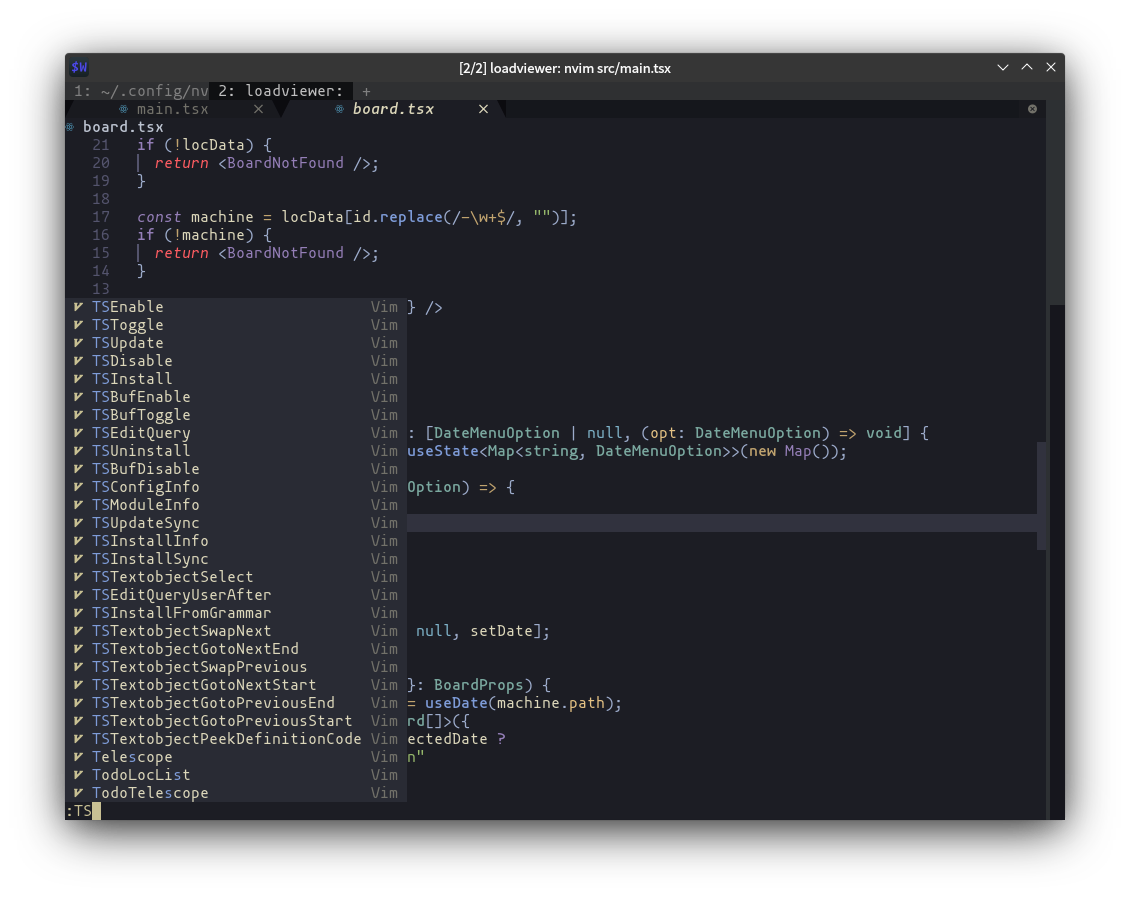Screen dimensions: 1130x897
Task: Click the Vim icon beside TodoTelescope
Action: click(78, 793)
